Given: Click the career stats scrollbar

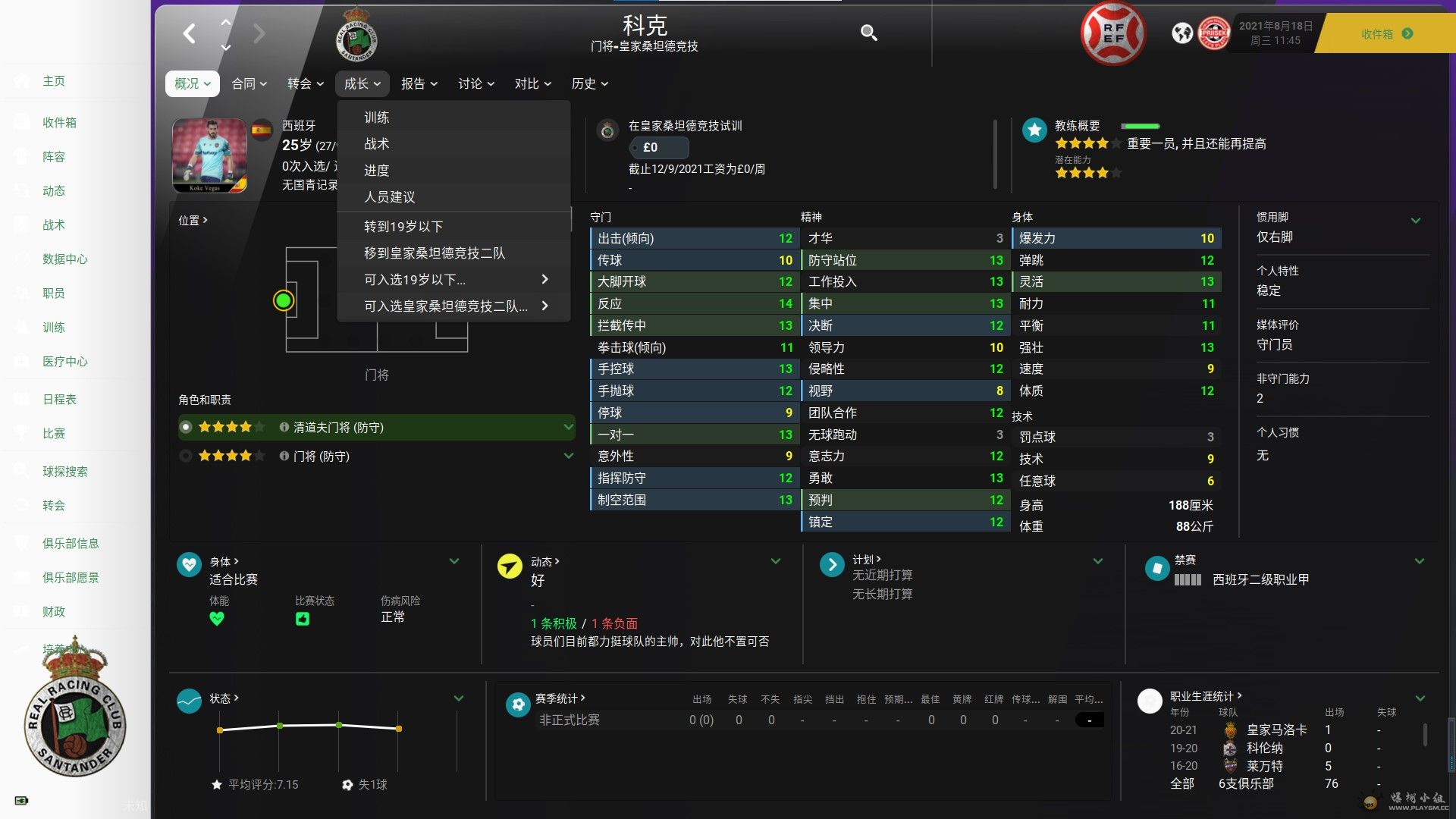Looking at the screenshot, I should [1425, 734].
